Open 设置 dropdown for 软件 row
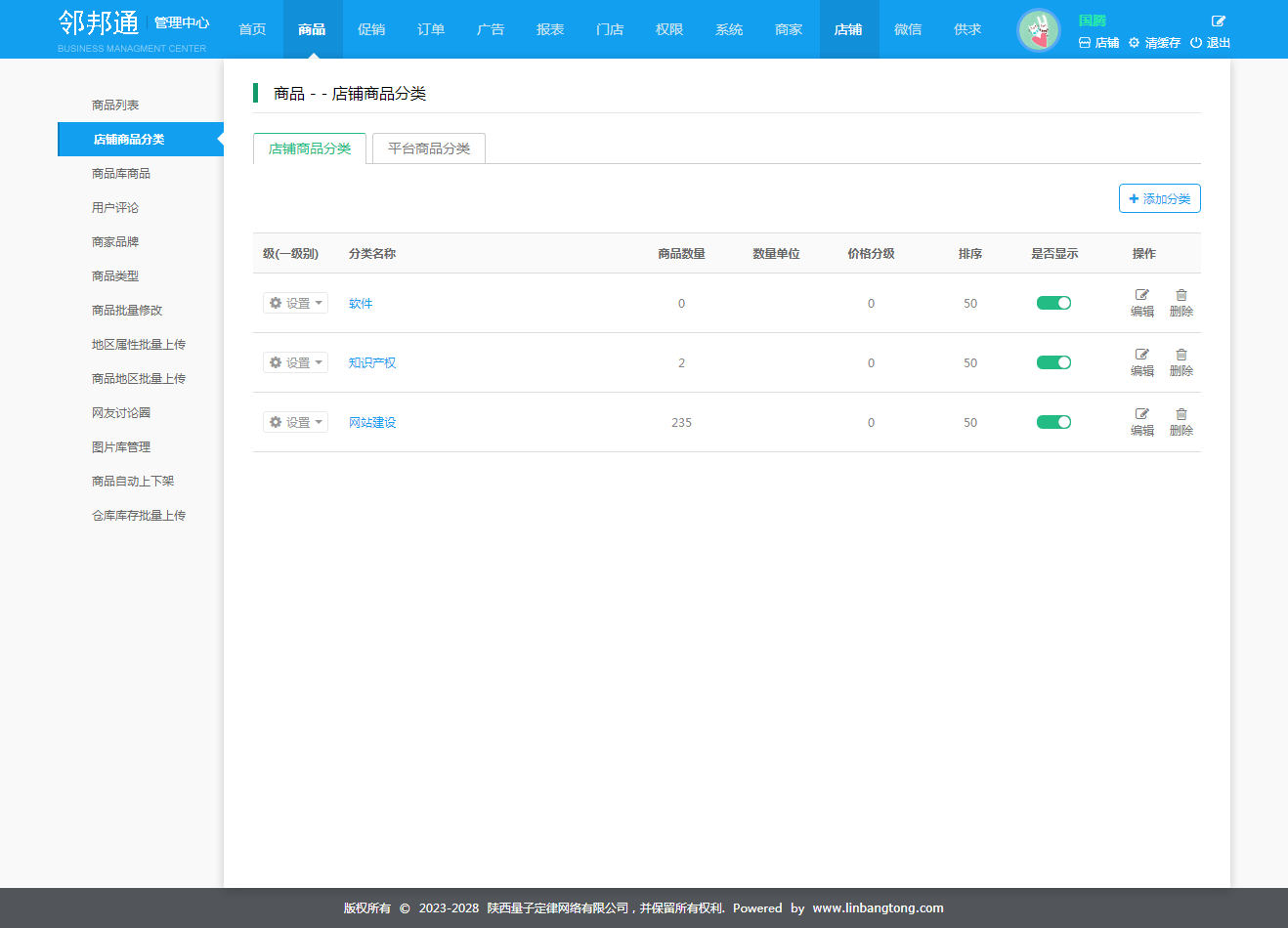The image size is (1288, 928). tap(295, 303)
